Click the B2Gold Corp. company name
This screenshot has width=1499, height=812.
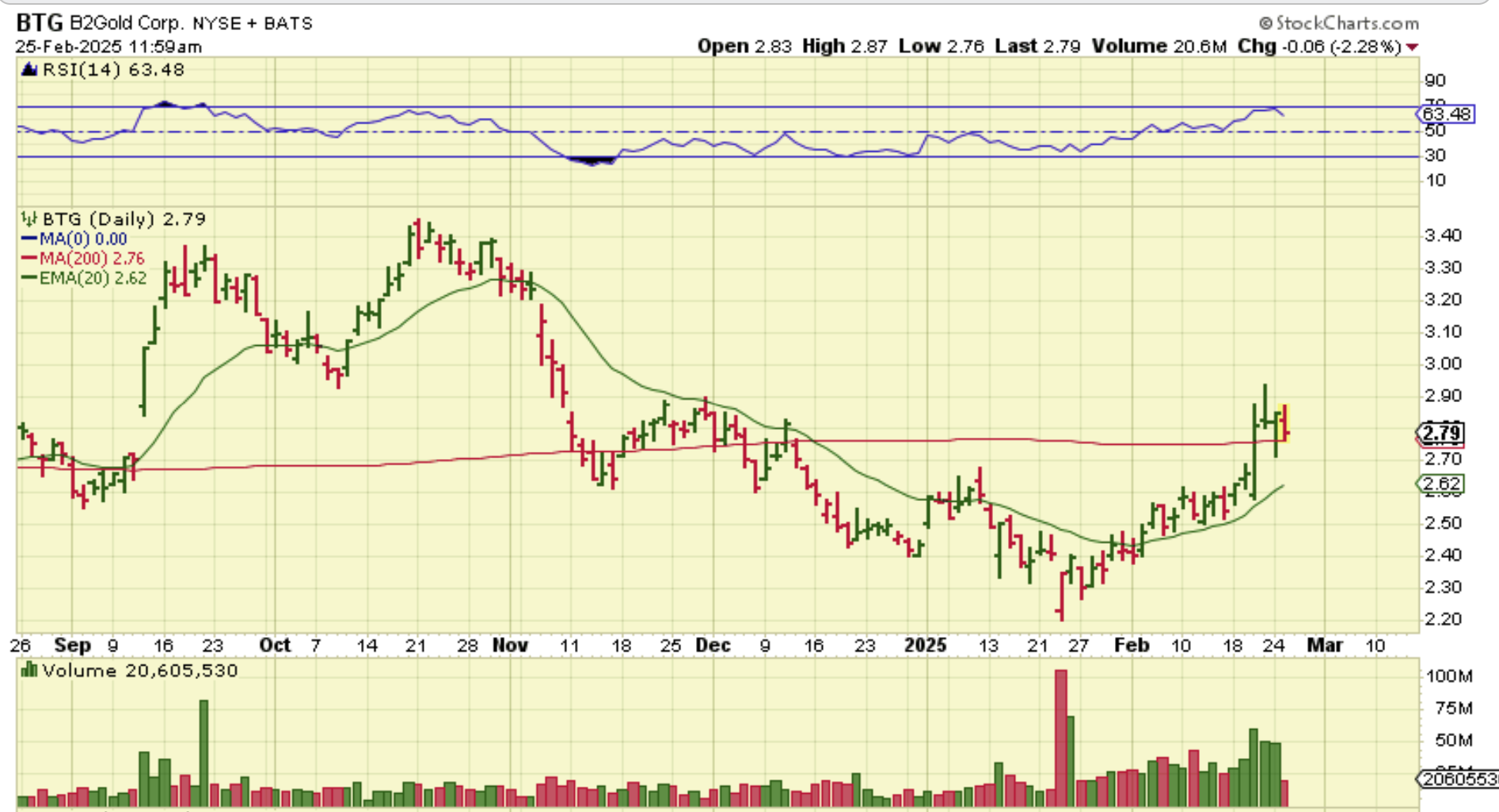(127, 23)
